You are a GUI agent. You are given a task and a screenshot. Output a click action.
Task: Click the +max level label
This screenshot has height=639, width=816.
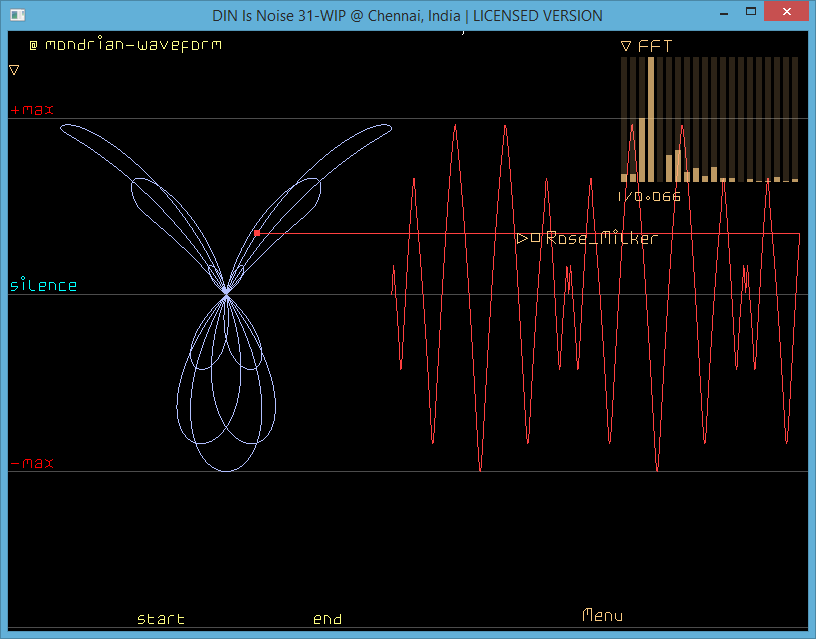click(32, 109)
